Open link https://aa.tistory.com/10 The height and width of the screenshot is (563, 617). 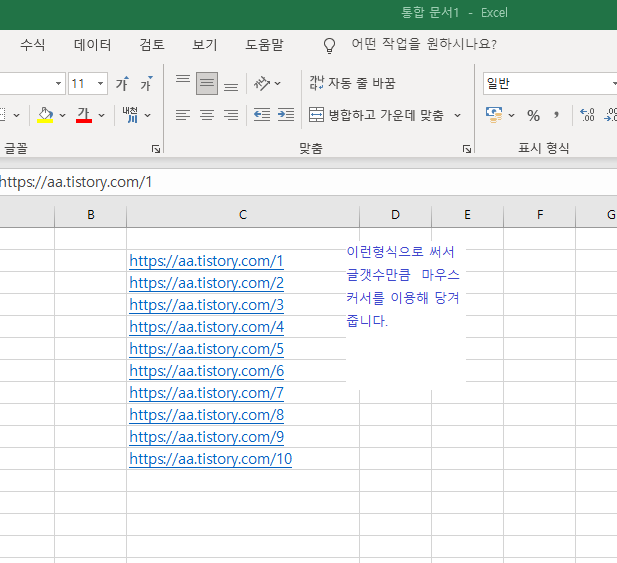coord(211,459)
